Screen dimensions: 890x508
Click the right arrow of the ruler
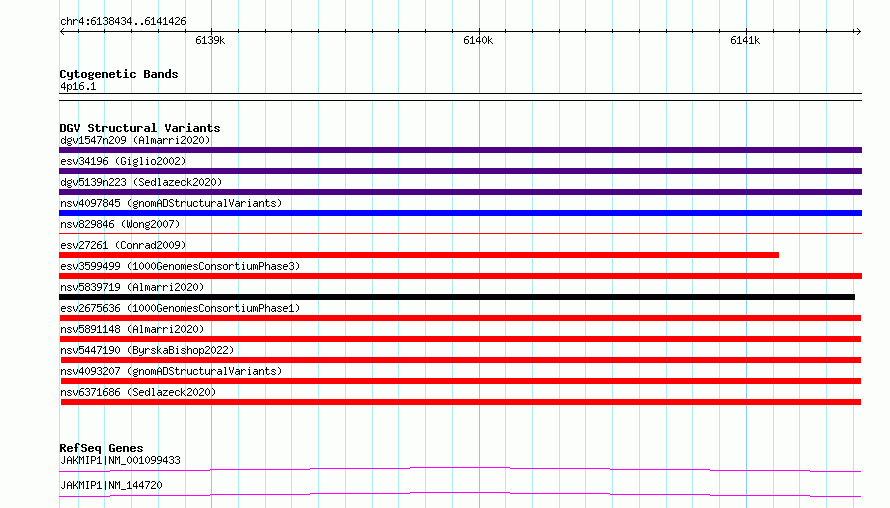click(x=858, y=32)
